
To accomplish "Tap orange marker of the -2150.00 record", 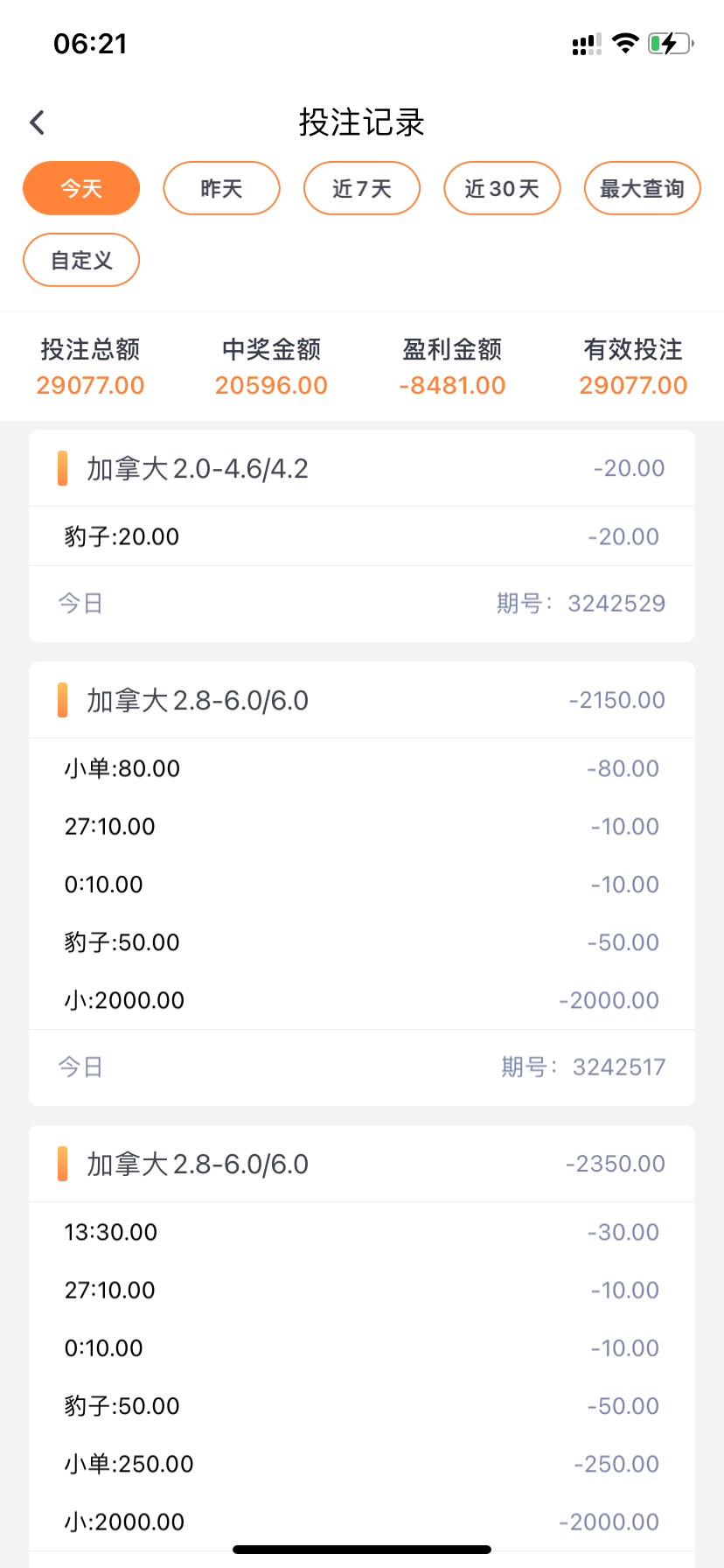I will [62, 700].
